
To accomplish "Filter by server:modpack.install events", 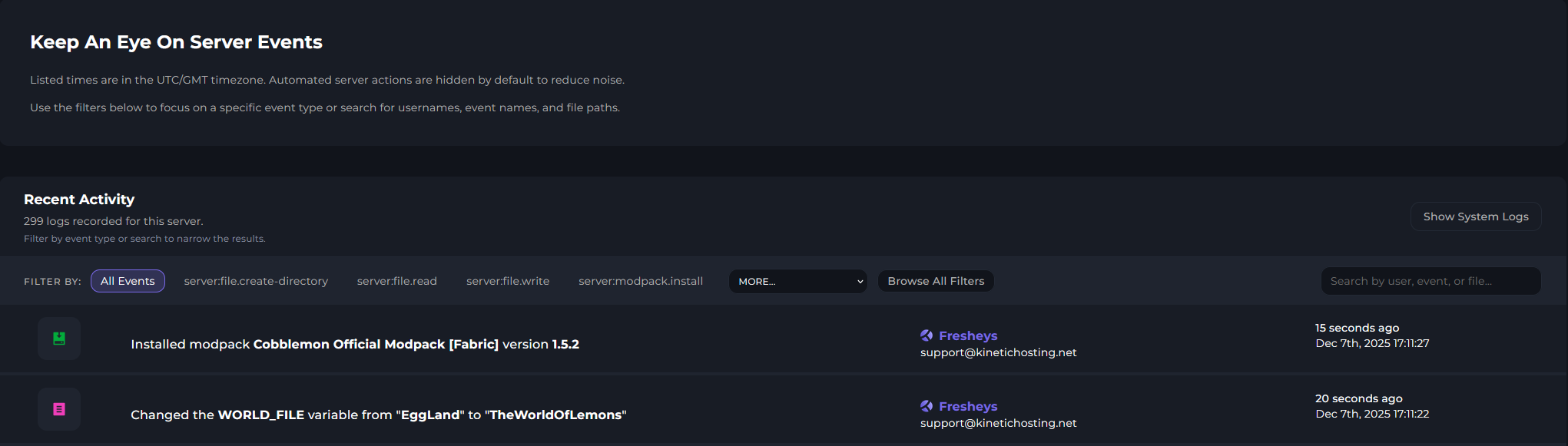I will click(640, 282).
